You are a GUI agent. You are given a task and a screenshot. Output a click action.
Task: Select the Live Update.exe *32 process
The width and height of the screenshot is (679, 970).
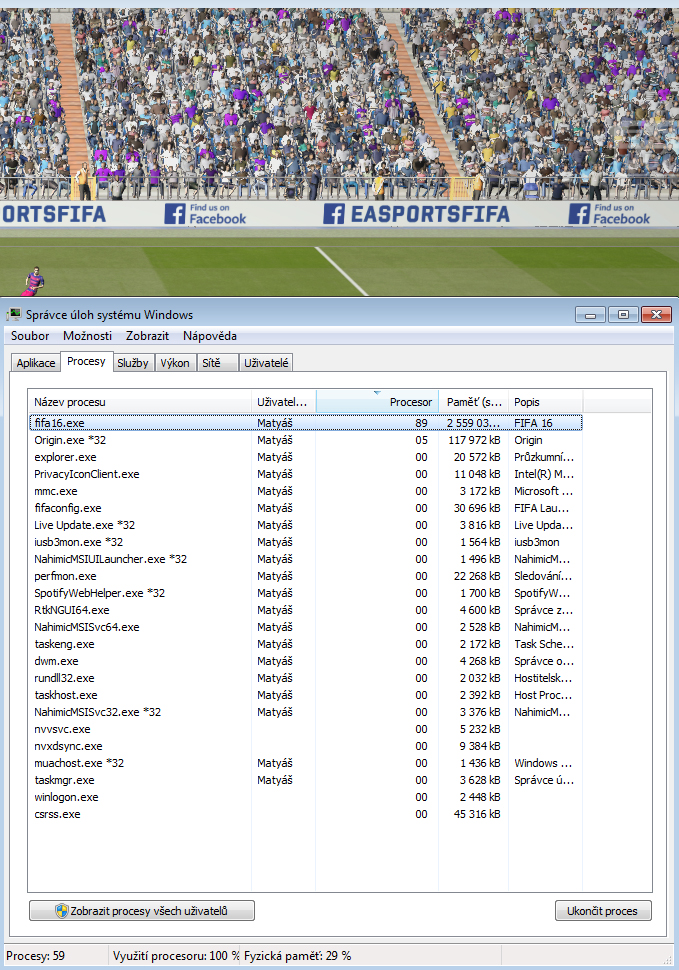[305, 525]
